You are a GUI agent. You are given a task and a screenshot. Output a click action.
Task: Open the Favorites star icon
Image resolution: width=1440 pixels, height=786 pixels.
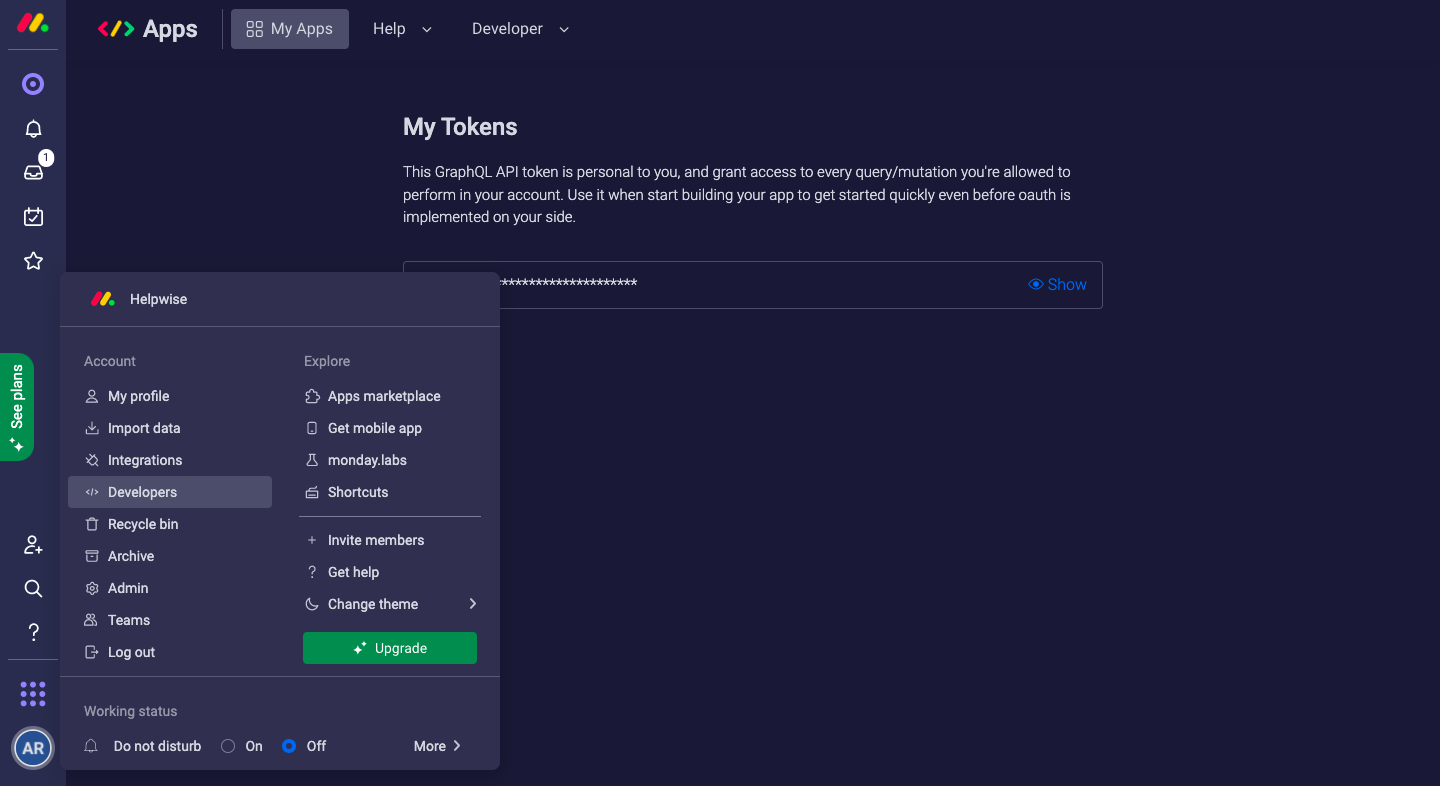(33, 260)
